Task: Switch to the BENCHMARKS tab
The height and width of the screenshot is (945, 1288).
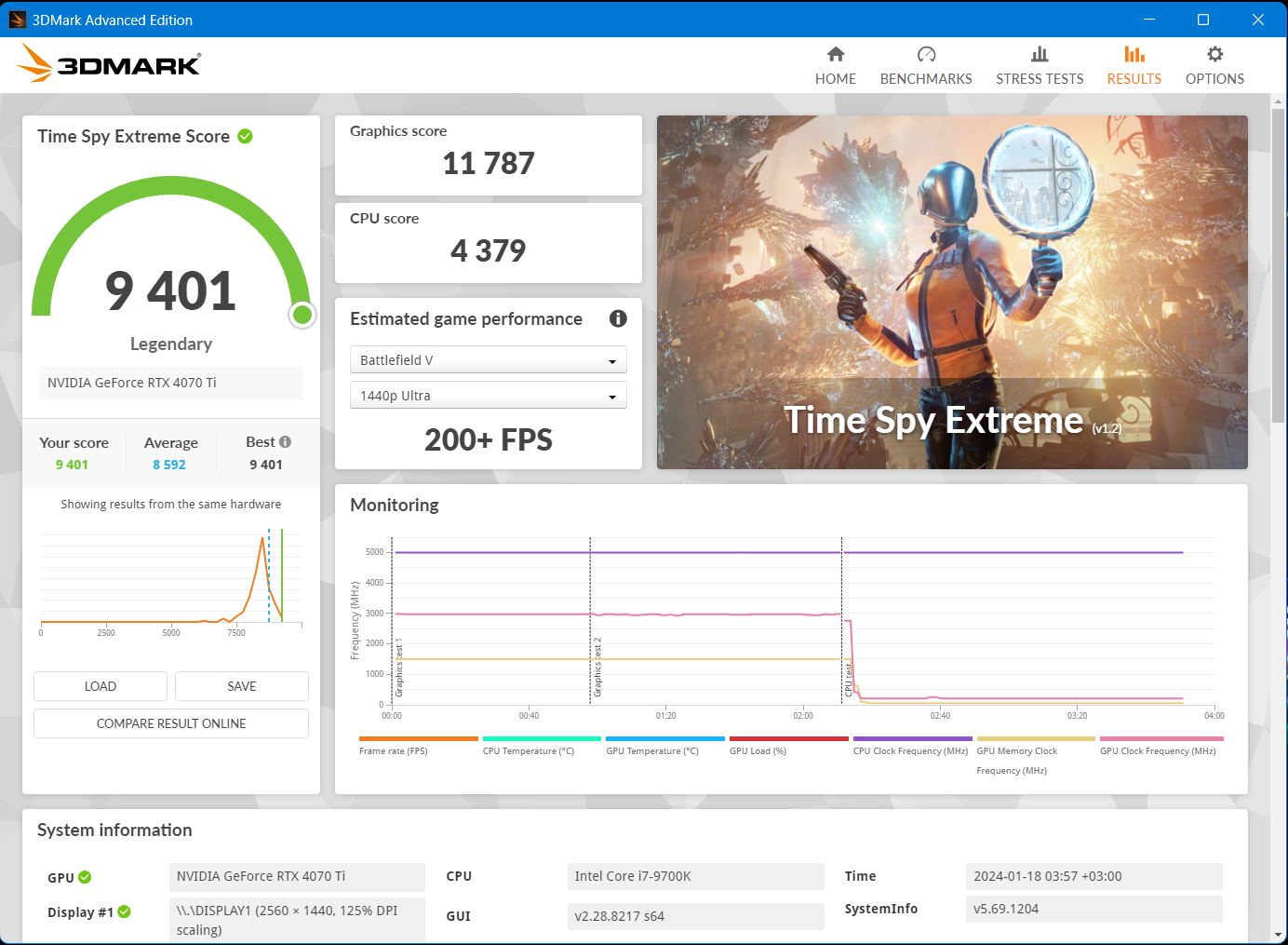Action: click(926, 65)
